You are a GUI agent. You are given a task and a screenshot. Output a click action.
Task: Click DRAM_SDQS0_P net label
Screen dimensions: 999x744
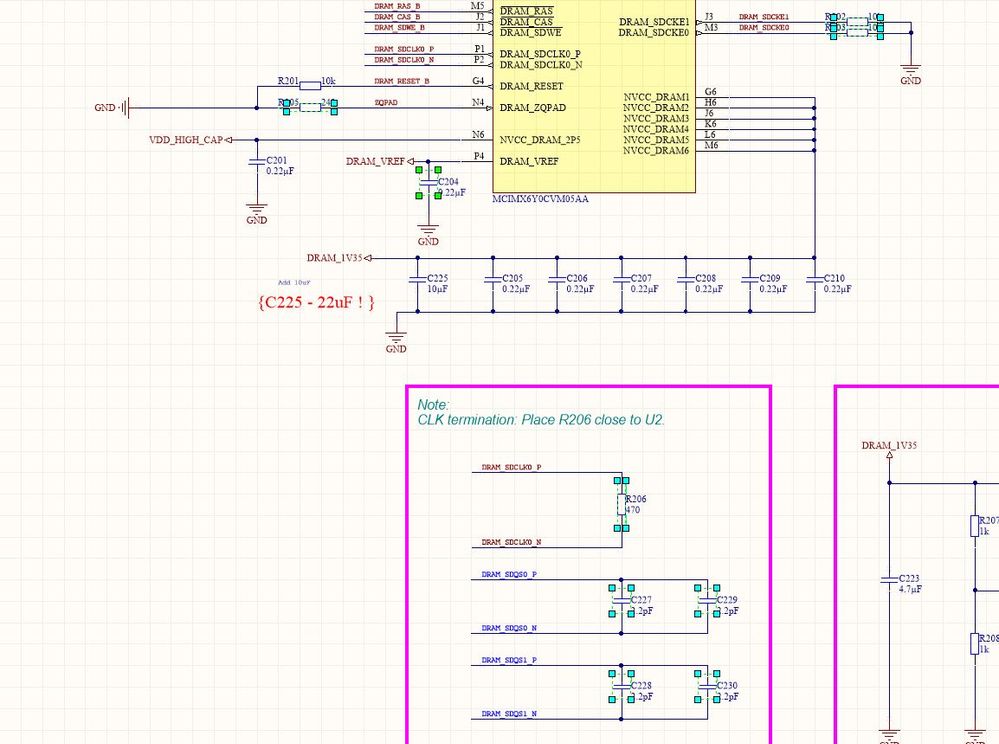tap(509, 574)
